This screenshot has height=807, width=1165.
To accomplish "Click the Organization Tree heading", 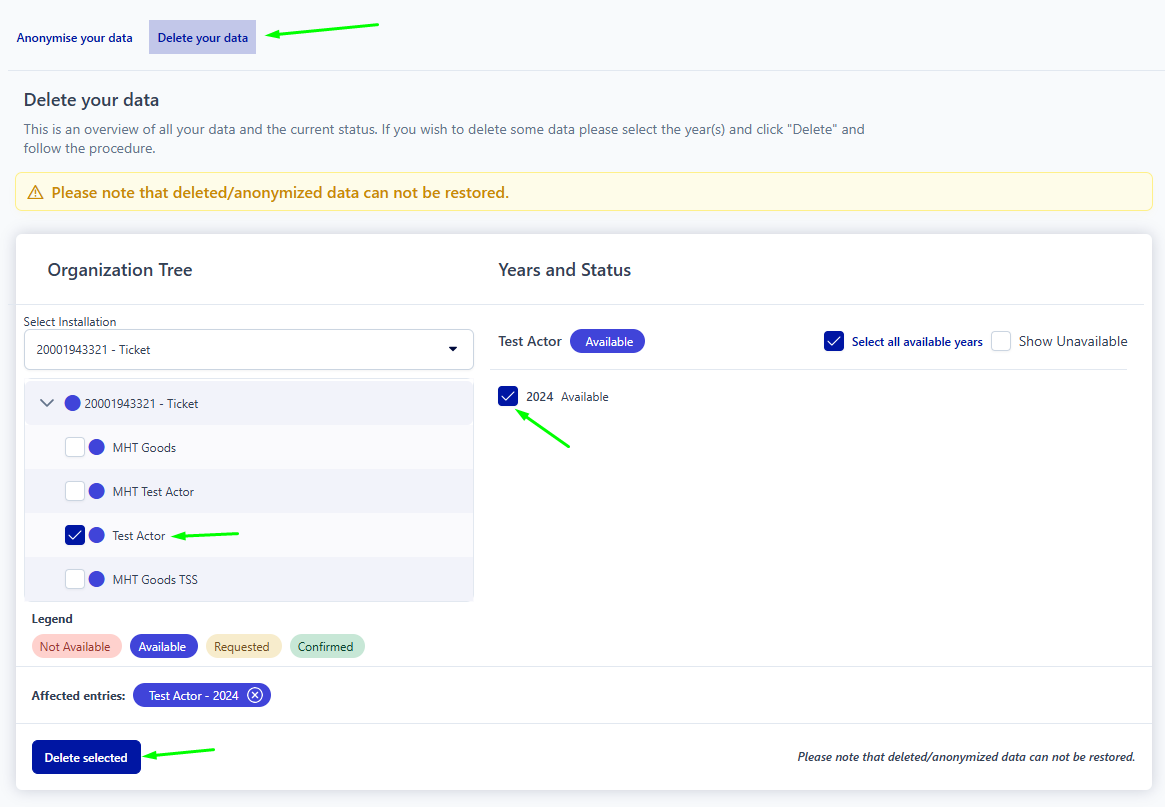I will (x=120, y=270).
